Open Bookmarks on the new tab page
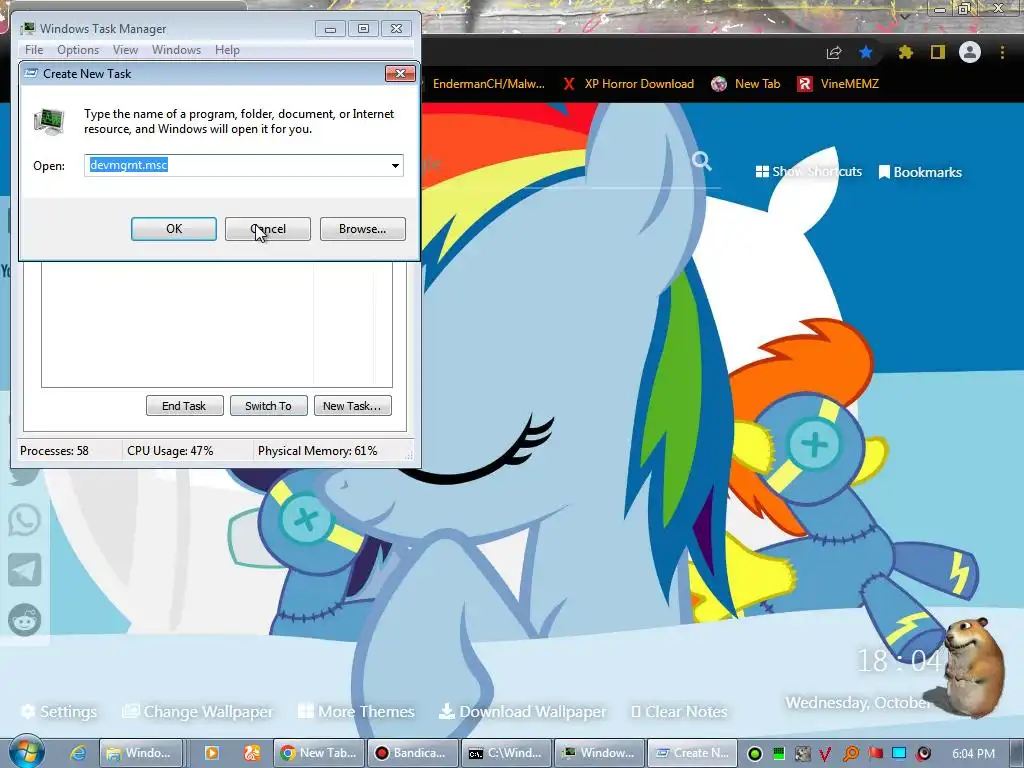Viewport: 1024px width, 768px height. pyautogui.click(x=920, y=172)
